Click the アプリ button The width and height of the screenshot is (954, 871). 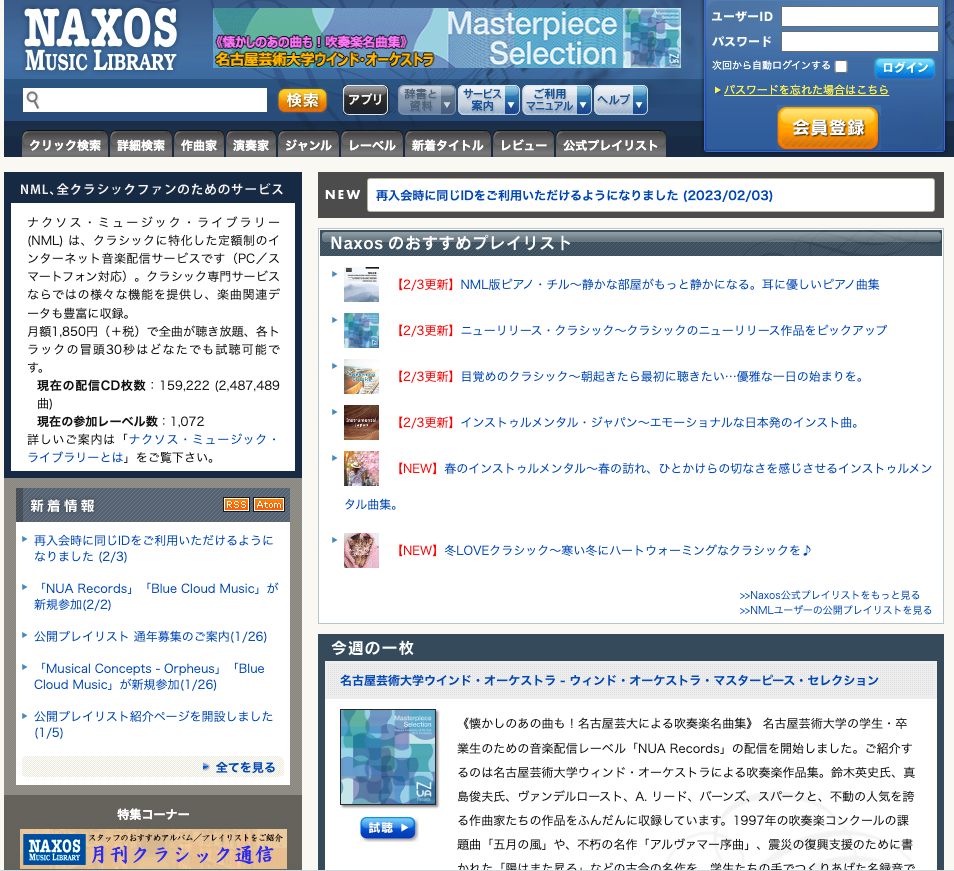click(365, 100)
